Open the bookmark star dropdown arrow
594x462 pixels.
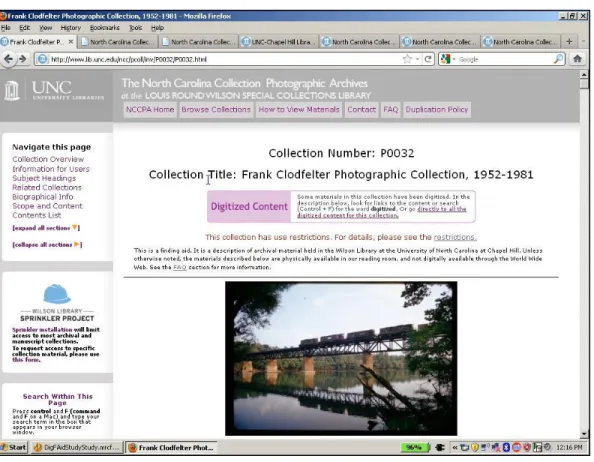pos(417,59)
